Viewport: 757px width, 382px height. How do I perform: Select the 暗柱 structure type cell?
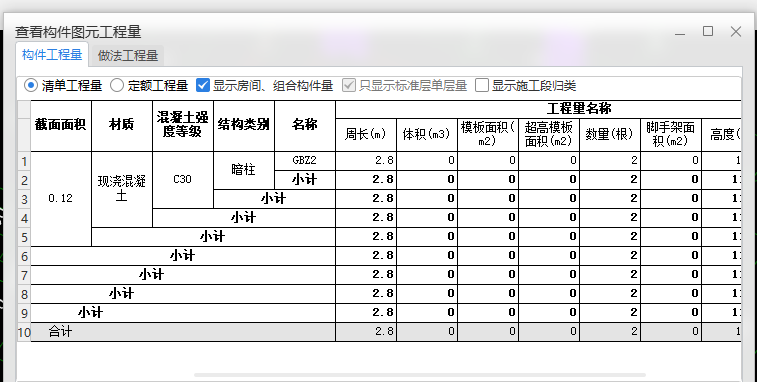tap(244, 170)
